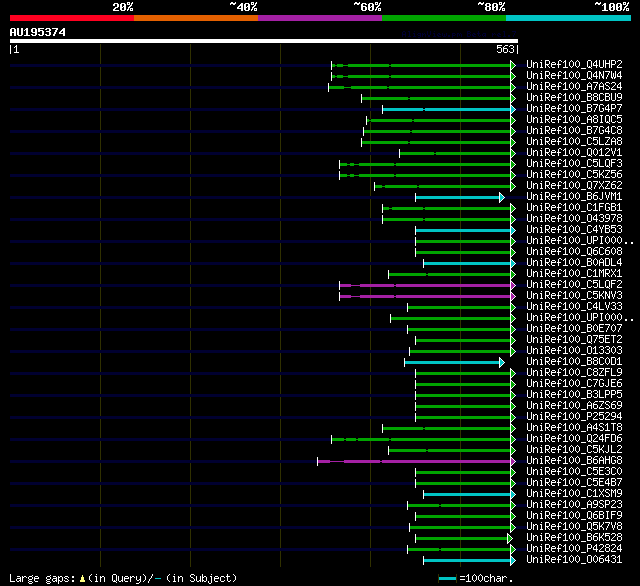Click the UniRef100_Q012V1 label
Screen dimensions: 640x586
click(574, 153)
